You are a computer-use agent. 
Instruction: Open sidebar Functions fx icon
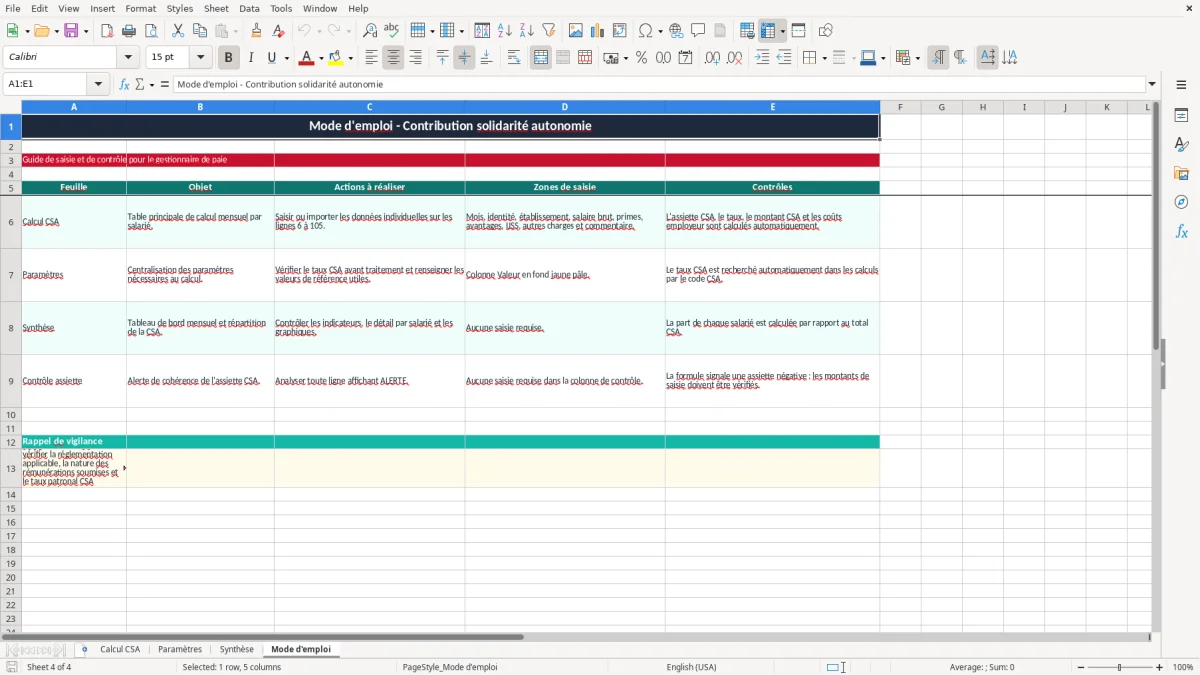(x=1181, y=232)
